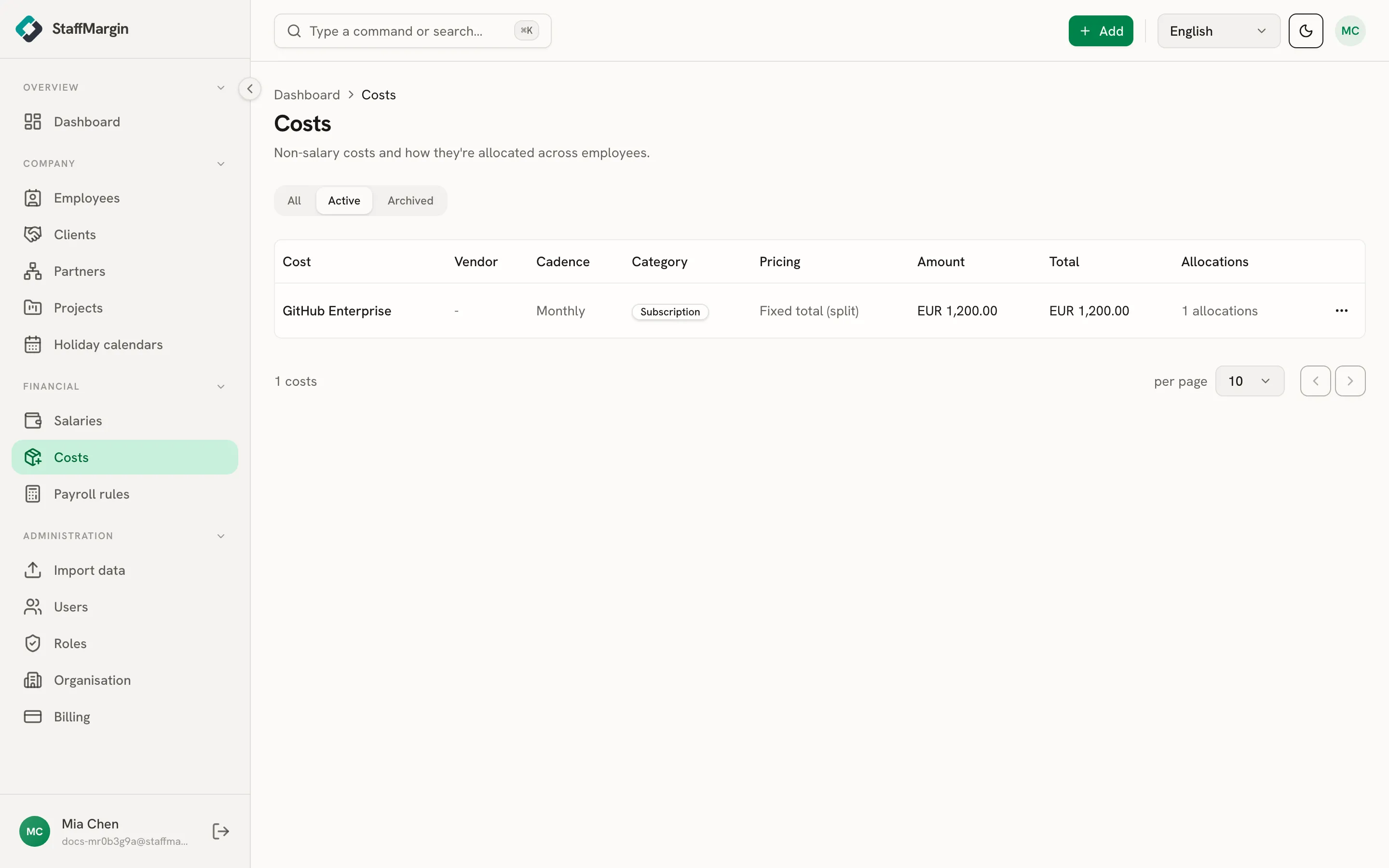Image resolution: width=1389 pixels, height=868 pixels.
Task: Click the ⌘K shortcut badge
Action: 526,31
